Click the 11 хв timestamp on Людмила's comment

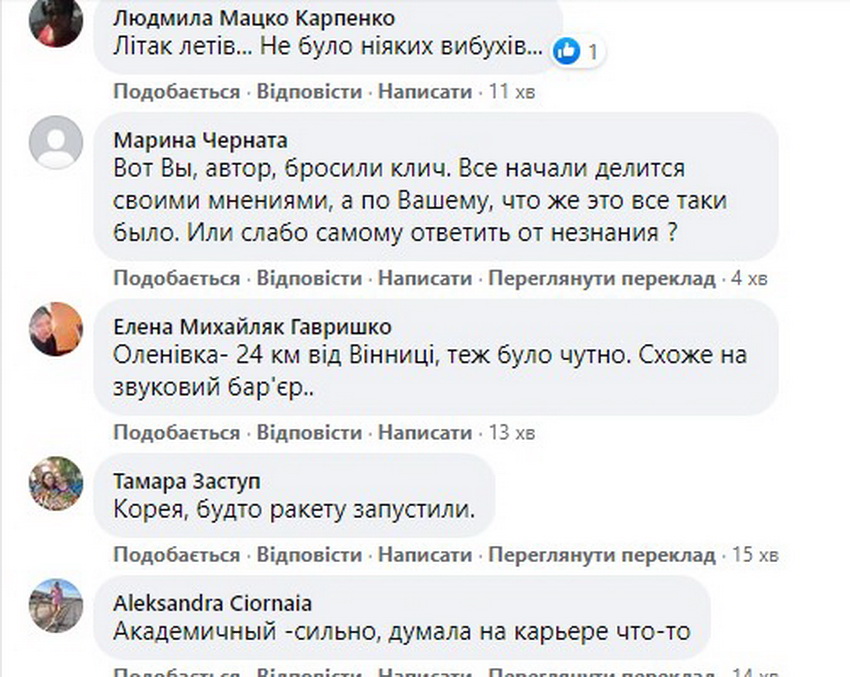[512, 92]
